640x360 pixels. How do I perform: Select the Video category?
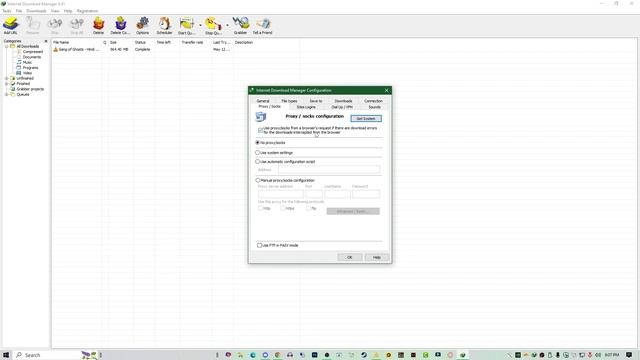(x=27, y=73)
